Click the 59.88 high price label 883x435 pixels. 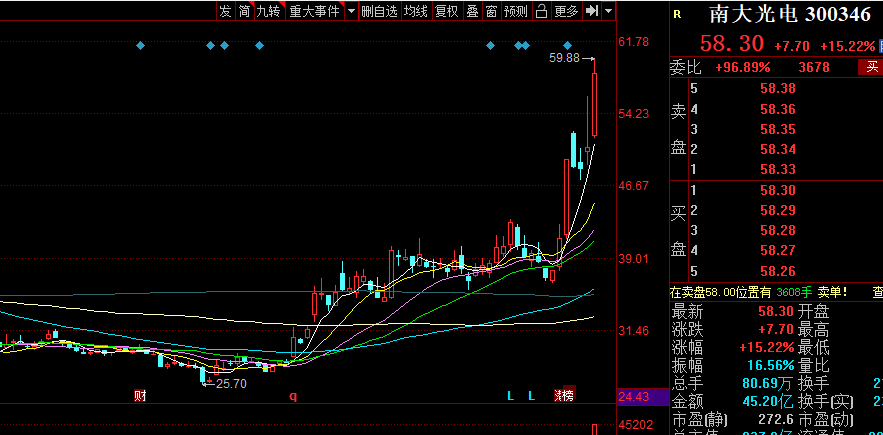click(564, 57)
